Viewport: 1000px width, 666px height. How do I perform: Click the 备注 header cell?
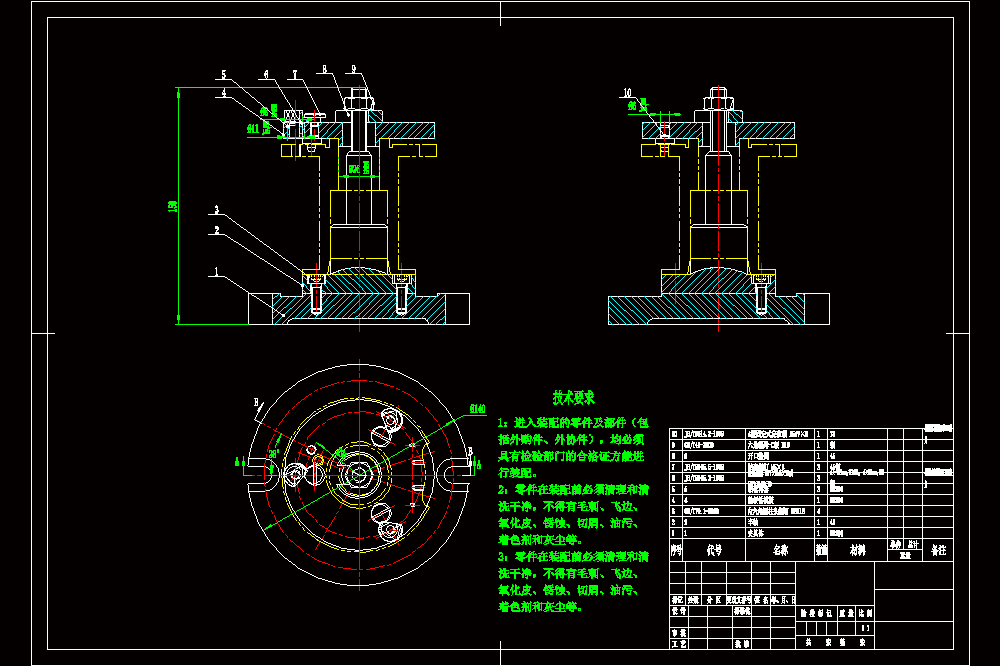pyautogui.click(x=938, y=550)
